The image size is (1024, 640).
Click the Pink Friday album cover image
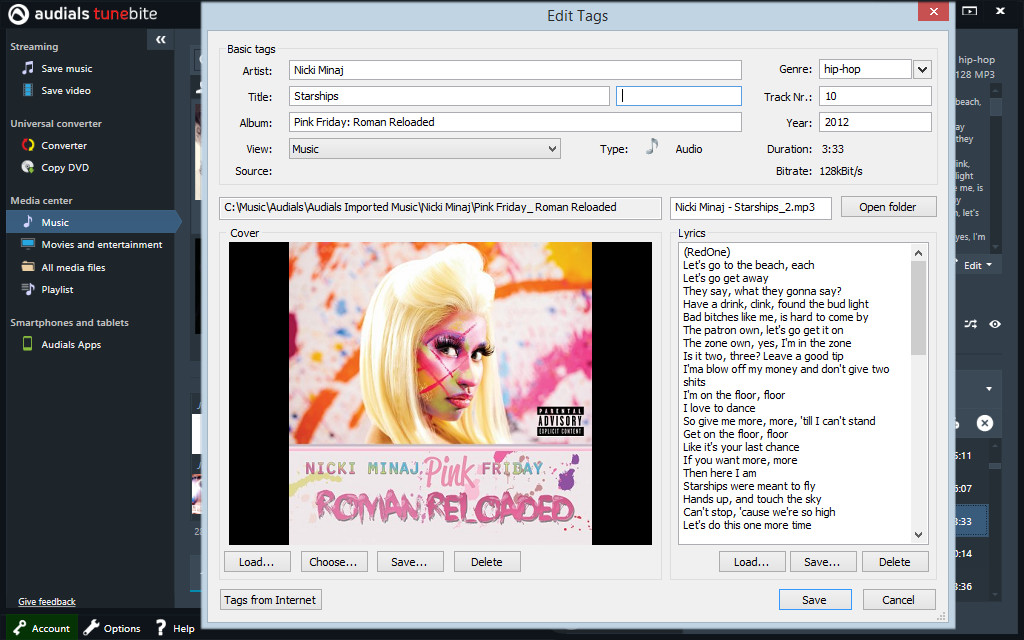pyautogui.click(x=440, y=393)
